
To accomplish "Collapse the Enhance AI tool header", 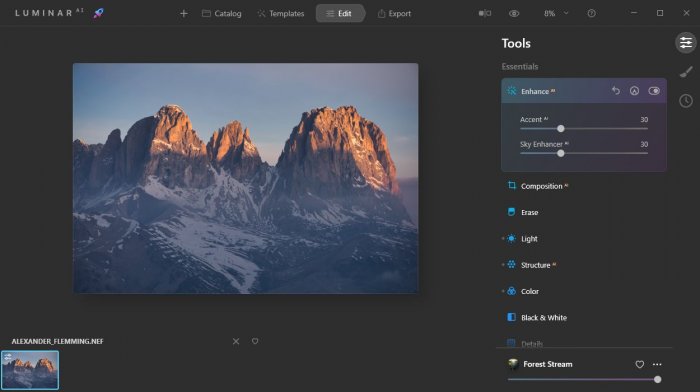I will pyautogui.click(x=583, y=91).
